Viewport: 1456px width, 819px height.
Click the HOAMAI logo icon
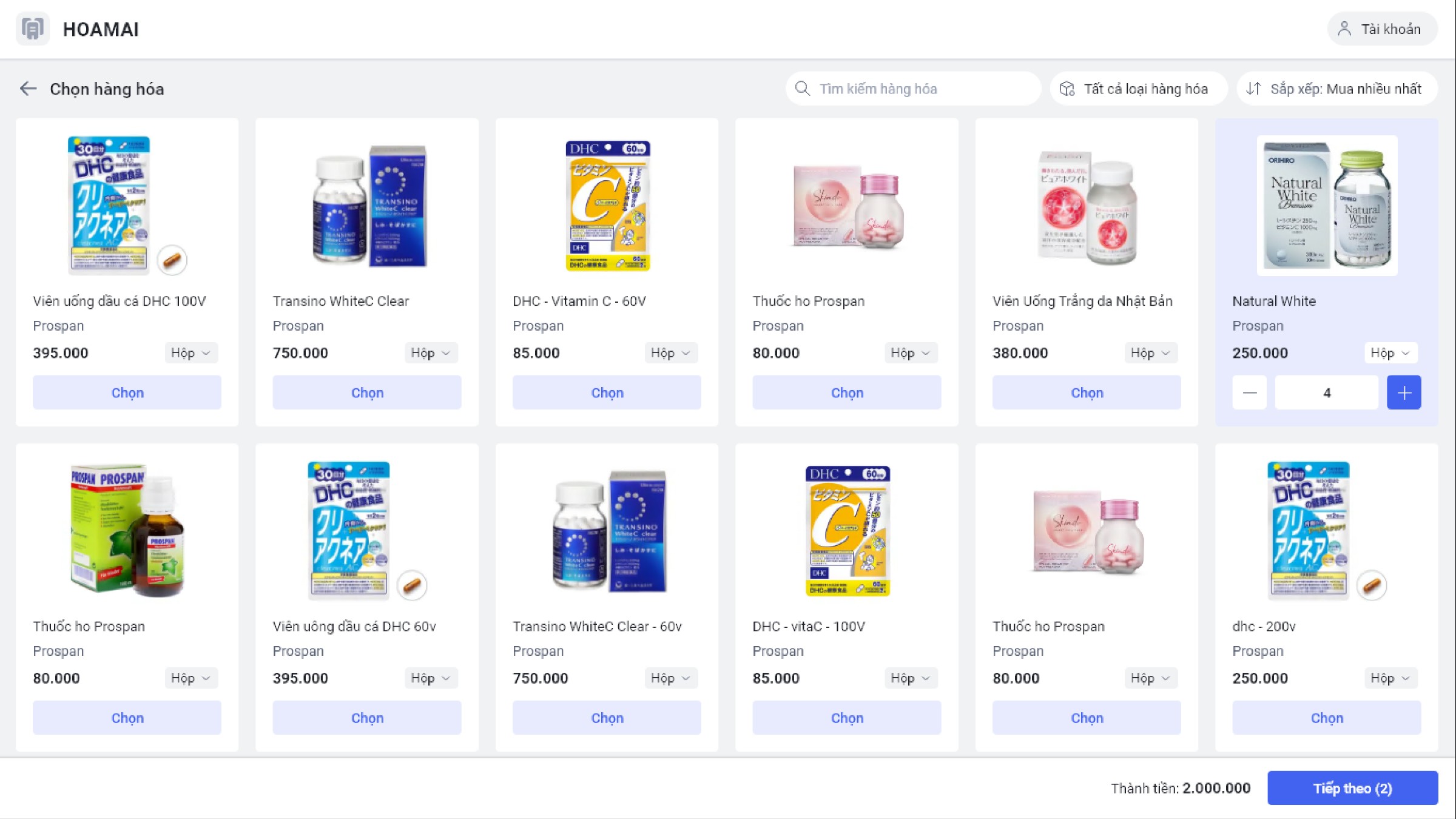click(x=33, y=29)
